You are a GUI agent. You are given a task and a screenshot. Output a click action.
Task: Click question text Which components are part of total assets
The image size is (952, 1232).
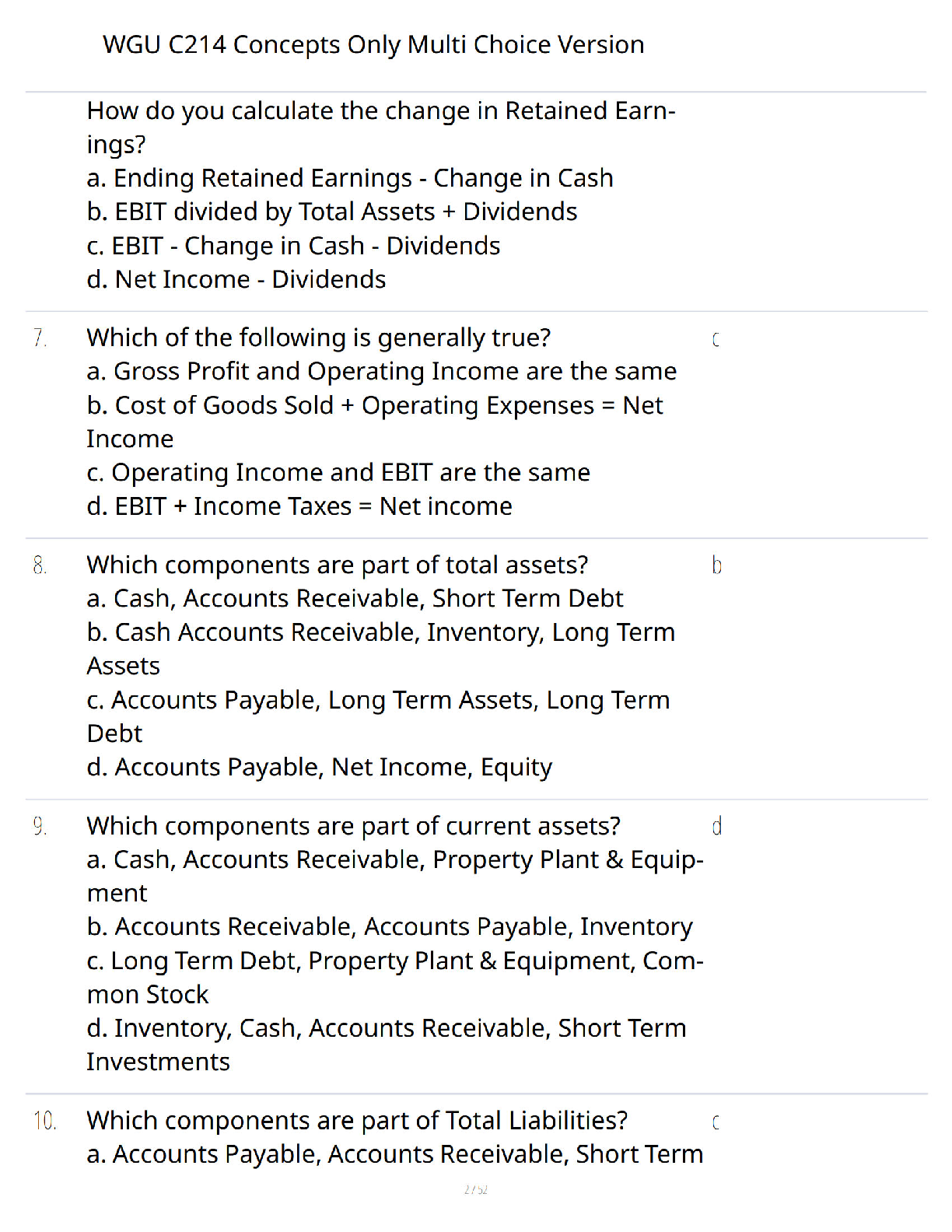pos(338,565)
